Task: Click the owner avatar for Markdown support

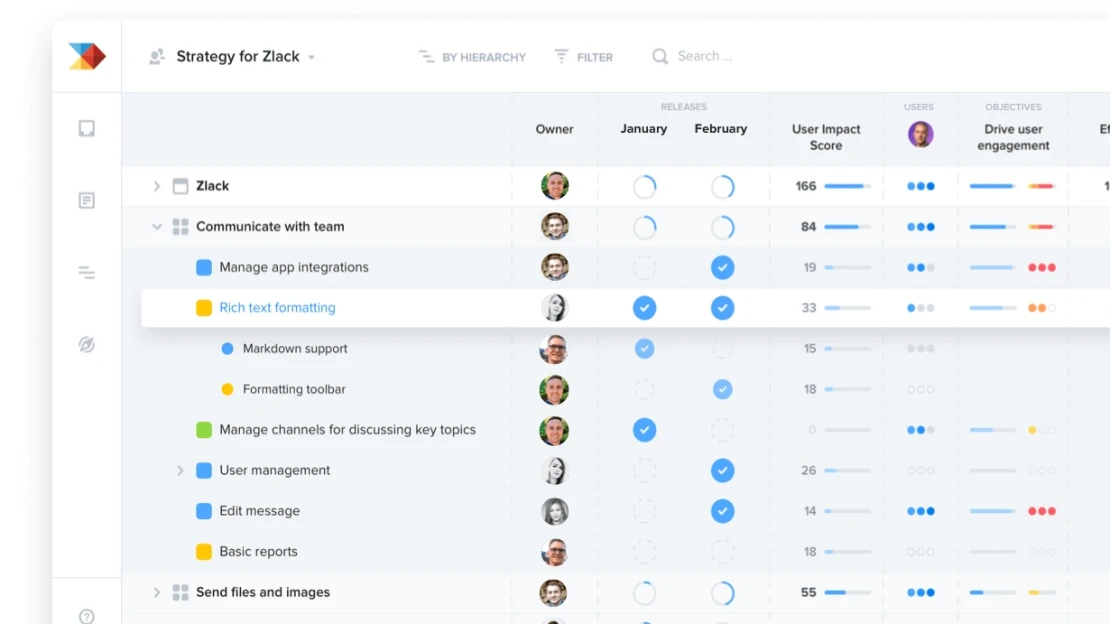Action: 554,349
